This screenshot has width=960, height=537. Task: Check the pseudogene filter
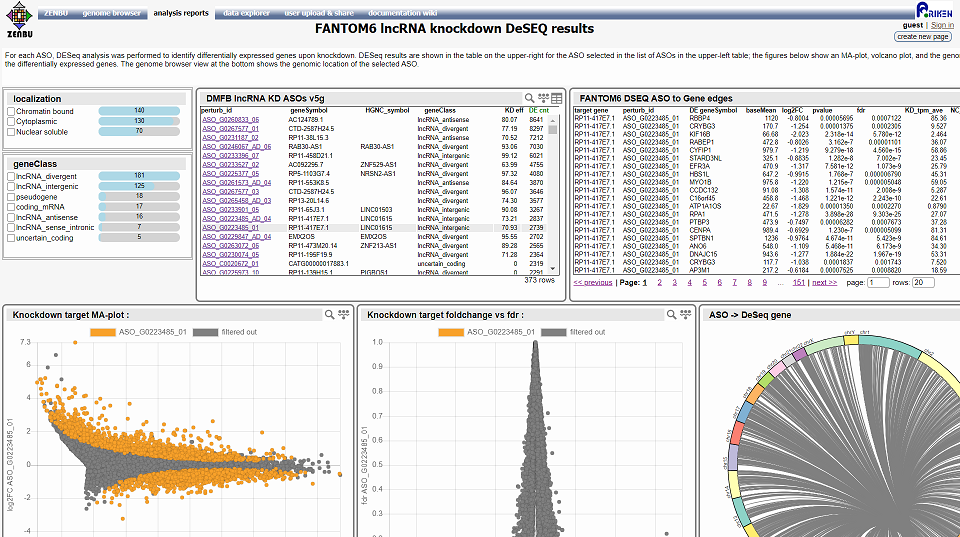11,197
